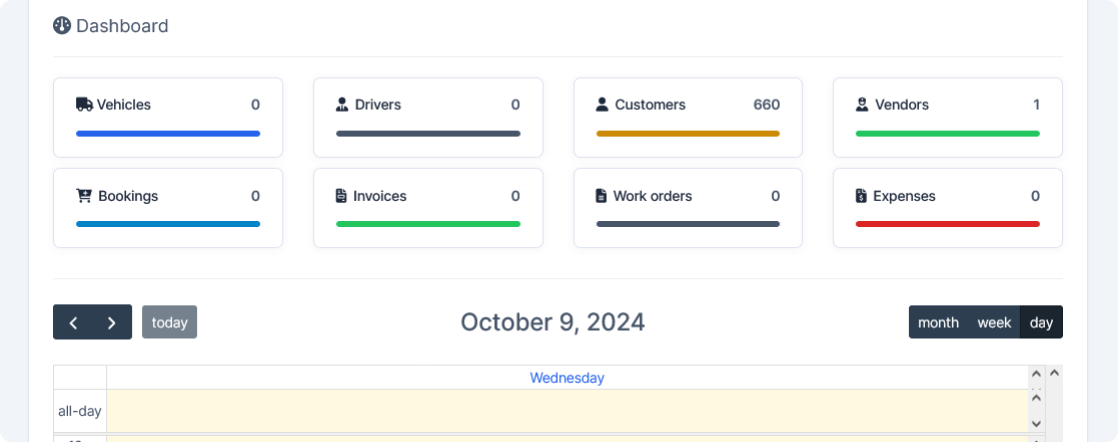Click the Dashboard gauge icon
The width and height of the screenshot is (1118, 442).
[x=62, y=26]
